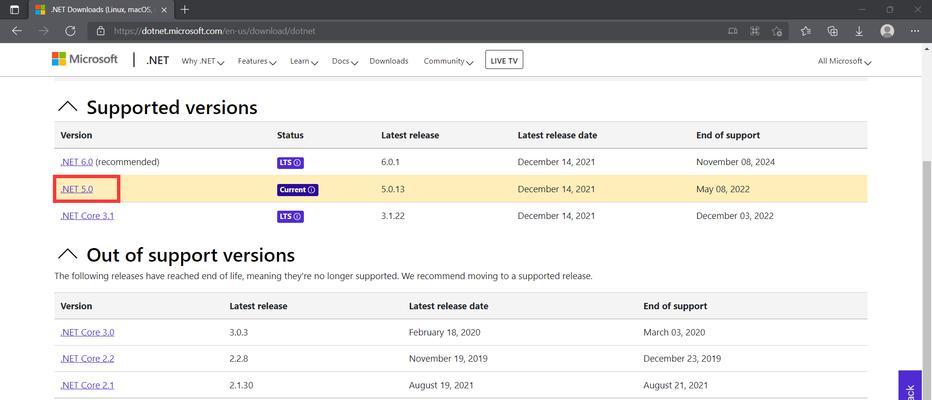Screen dimensions: 932x400
Task: Open the user profile menu
Action: point(887,31)
